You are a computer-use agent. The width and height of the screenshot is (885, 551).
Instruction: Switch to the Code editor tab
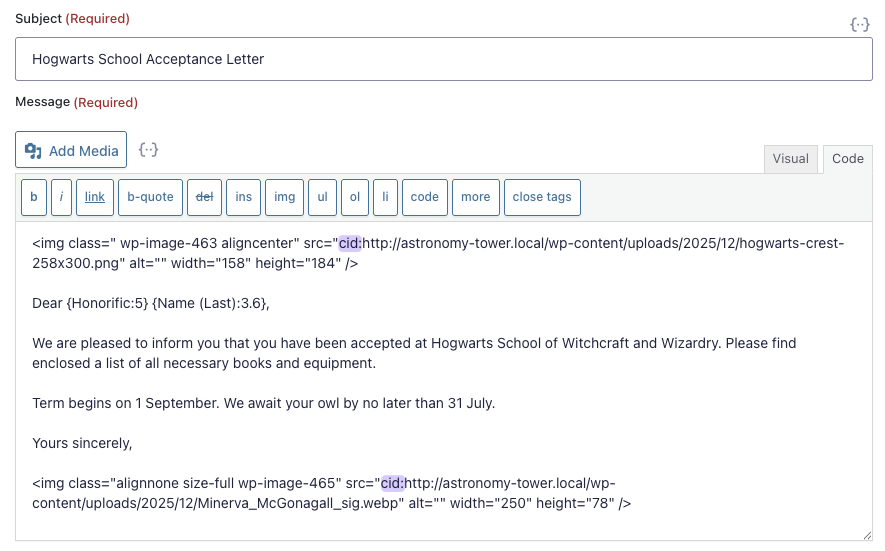pyautogui.click(x=847, y=159)
